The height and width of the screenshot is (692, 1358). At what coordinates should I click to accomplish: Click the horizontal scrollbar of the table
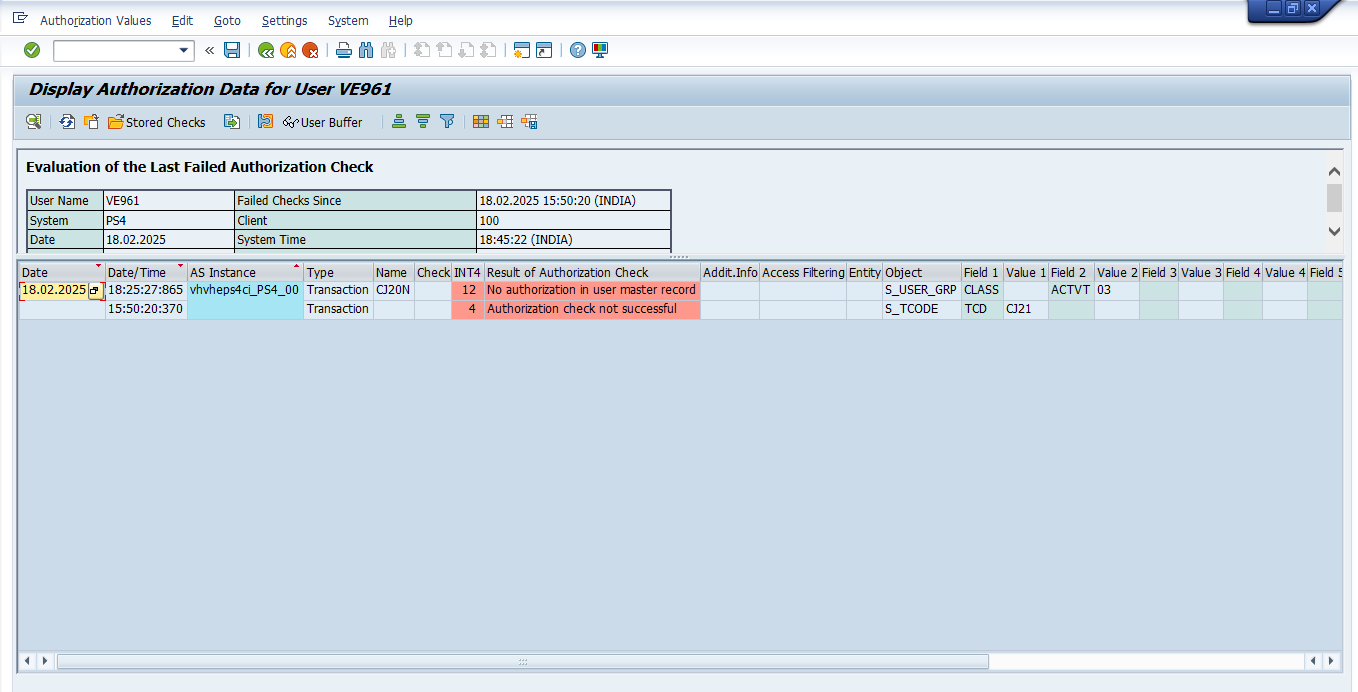[522, 661]
